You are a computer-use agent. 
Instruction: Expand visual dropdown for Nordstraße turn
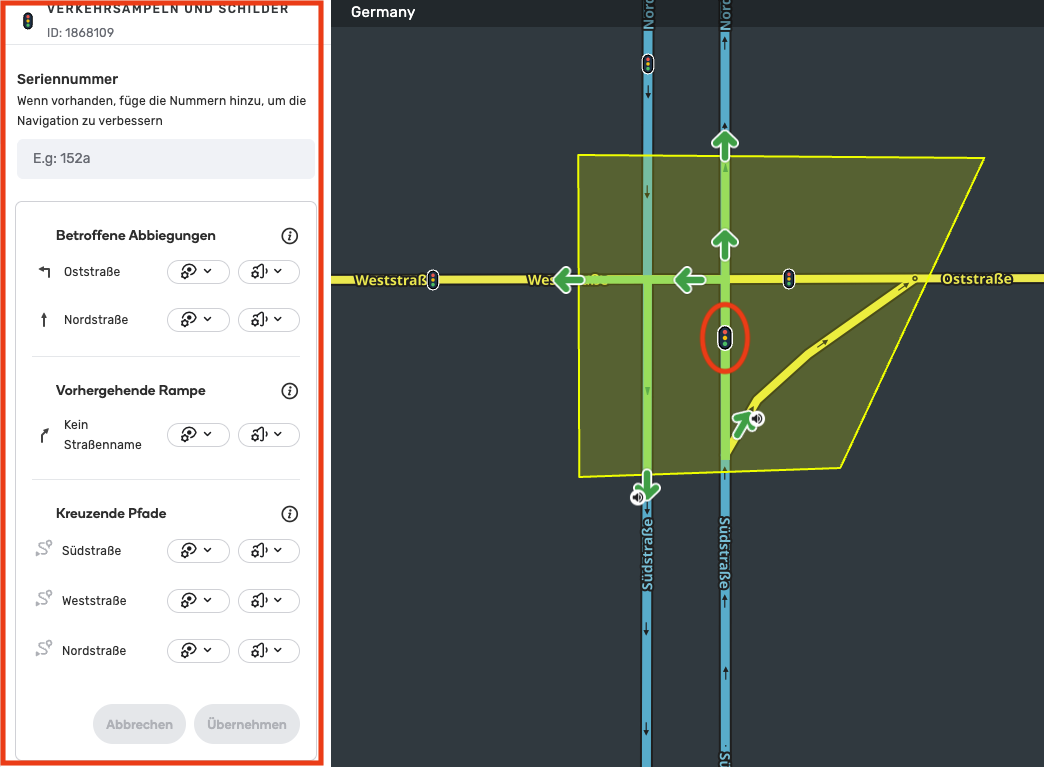(x=198, y=320)
